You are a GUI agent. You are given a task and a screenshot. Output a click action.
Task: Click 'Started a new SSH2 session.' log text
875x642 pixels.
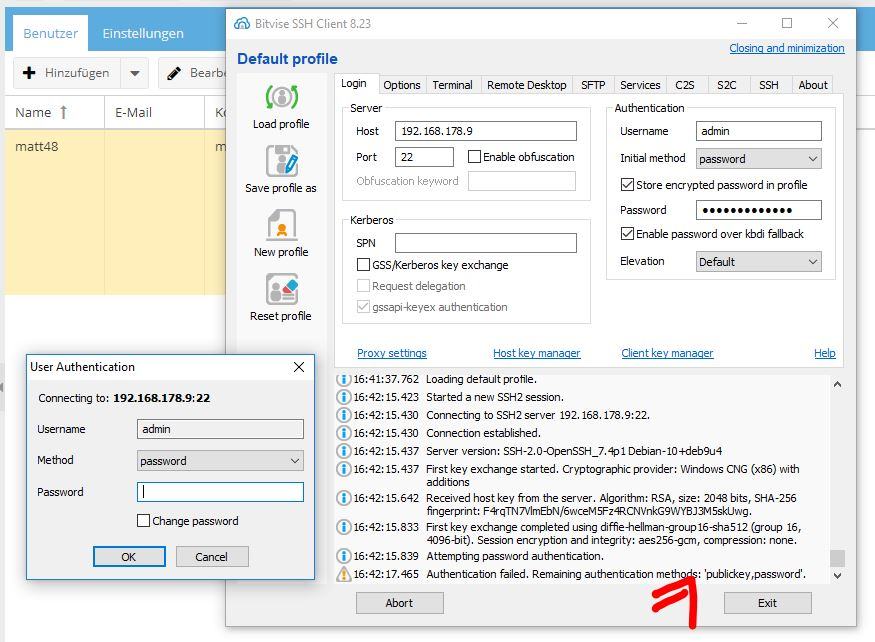[x=494, y=397]
